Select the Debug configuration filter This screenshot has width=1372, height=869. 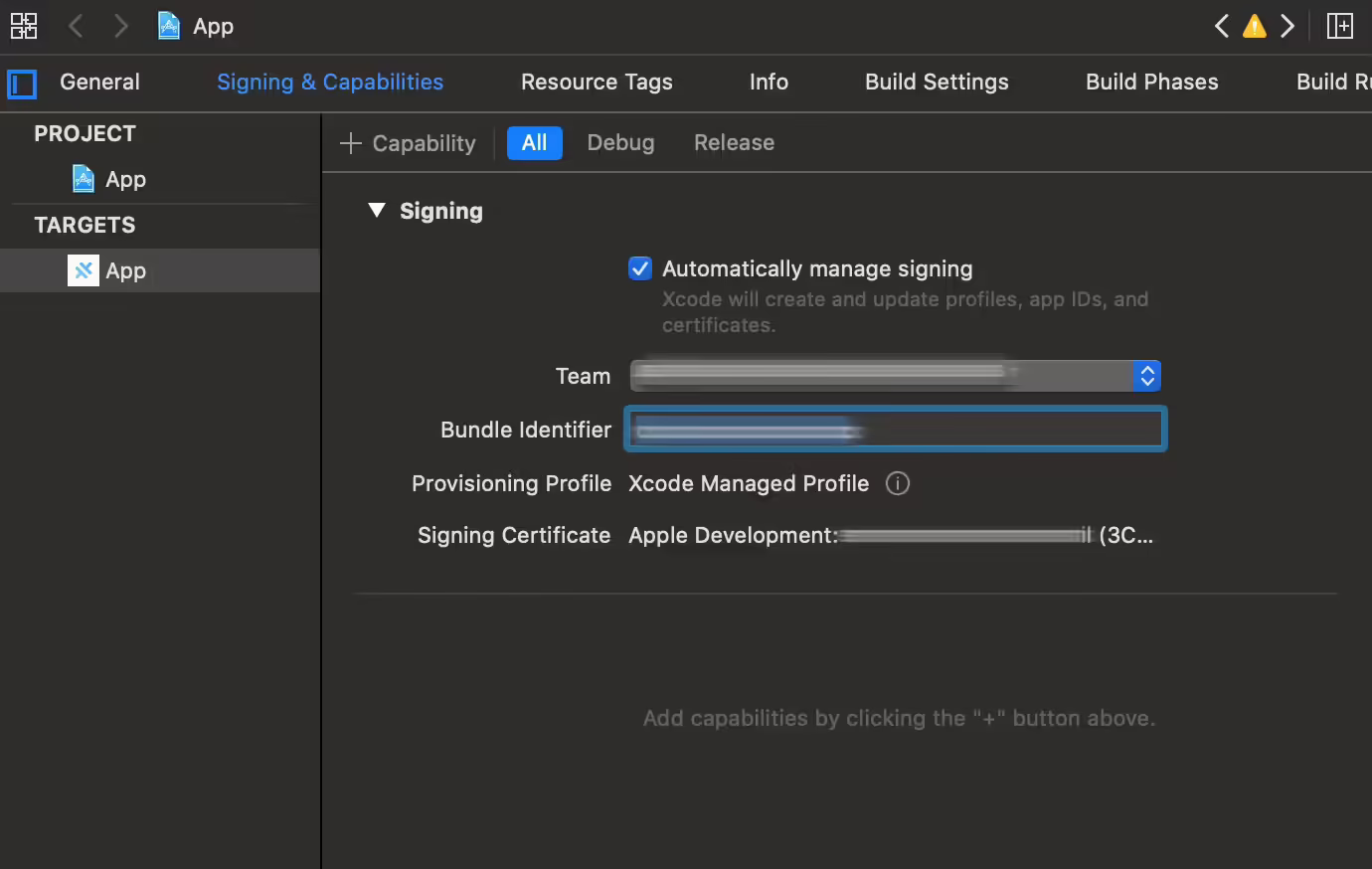620,143
